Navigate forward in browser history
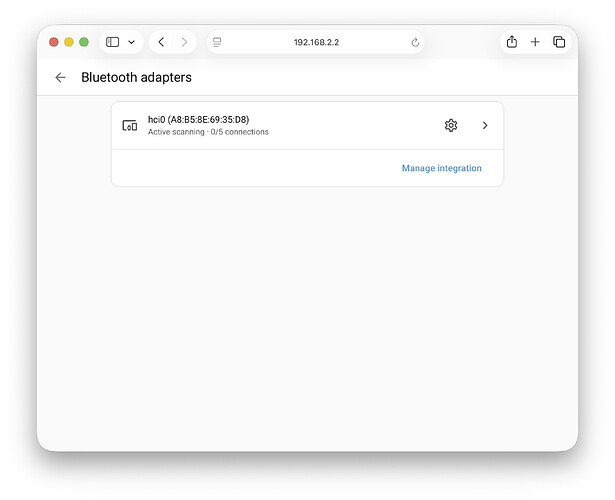 [184, 42]
